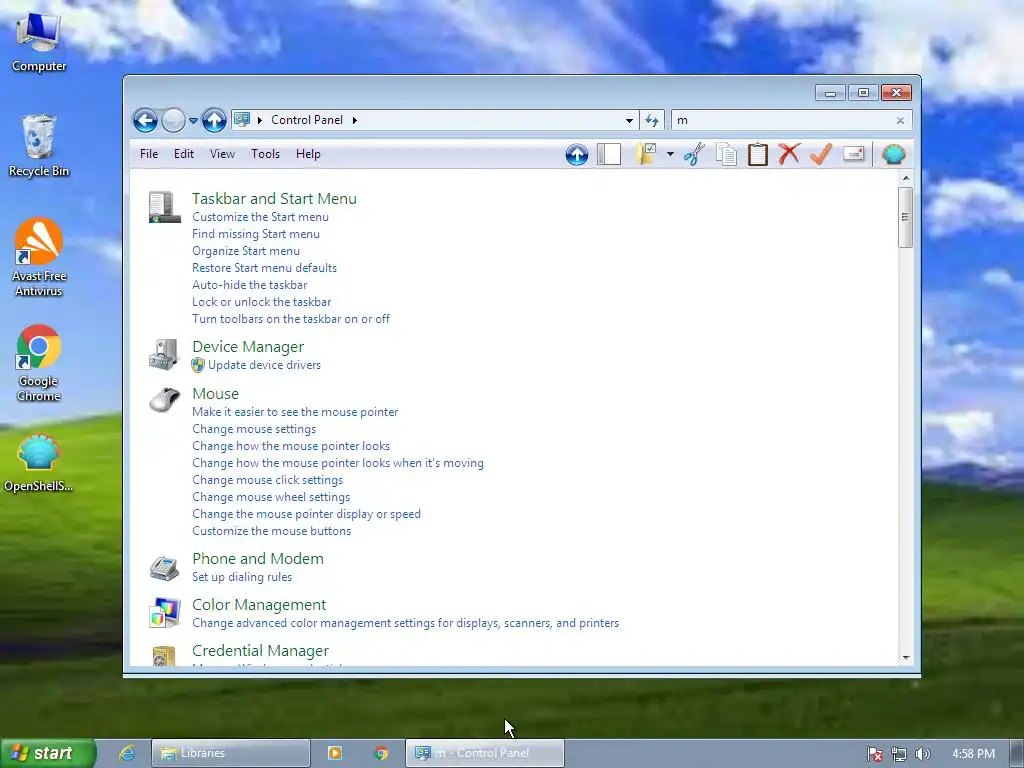Open the Edit menu

pos(184,154)
